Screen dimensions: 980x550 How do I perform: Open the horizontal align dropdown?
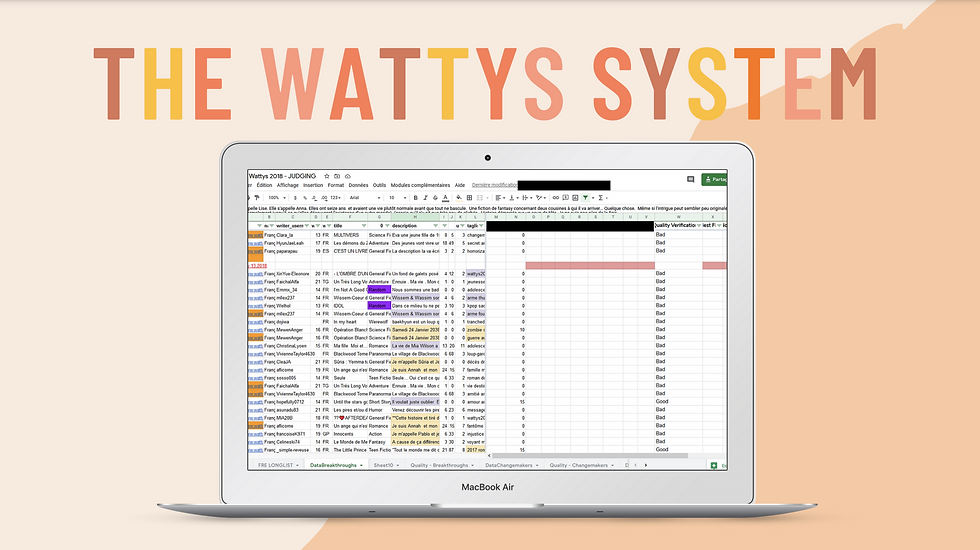pyautogui.click(x=500, y=198)
